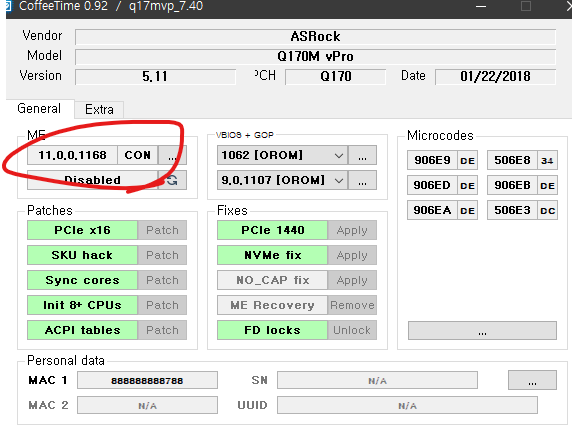Click Apply next to NO_CAP fix

(352, 280)
